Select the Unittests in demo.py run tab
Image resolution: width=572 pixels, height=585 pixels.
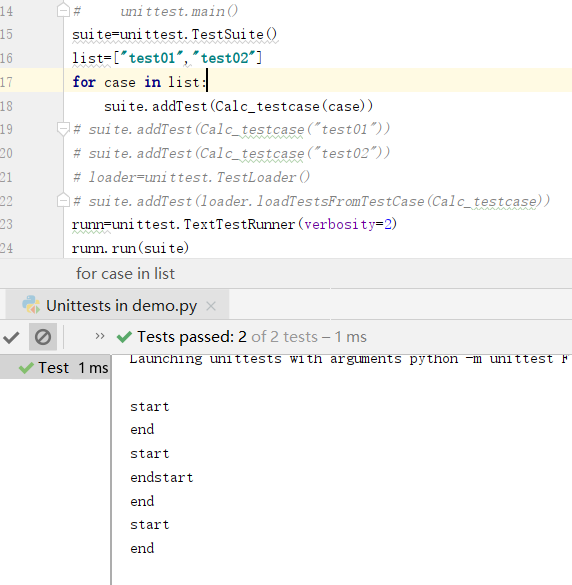pyautogui.click(x=118, y=306)
